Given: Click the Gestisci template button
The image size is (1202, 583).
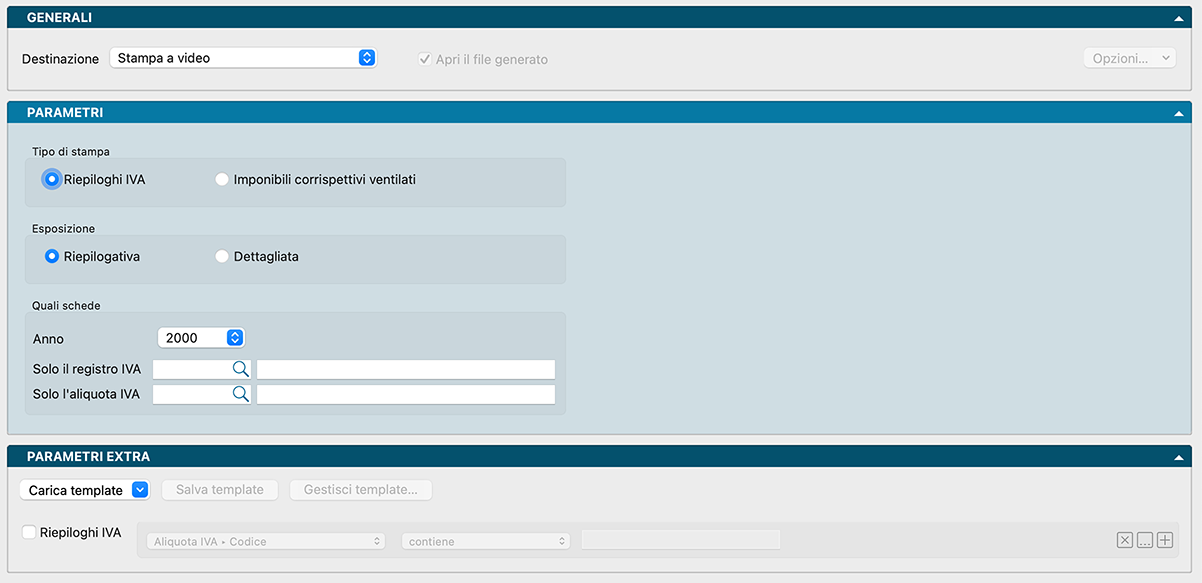Looking at the screenshot, I should [361, 490].
